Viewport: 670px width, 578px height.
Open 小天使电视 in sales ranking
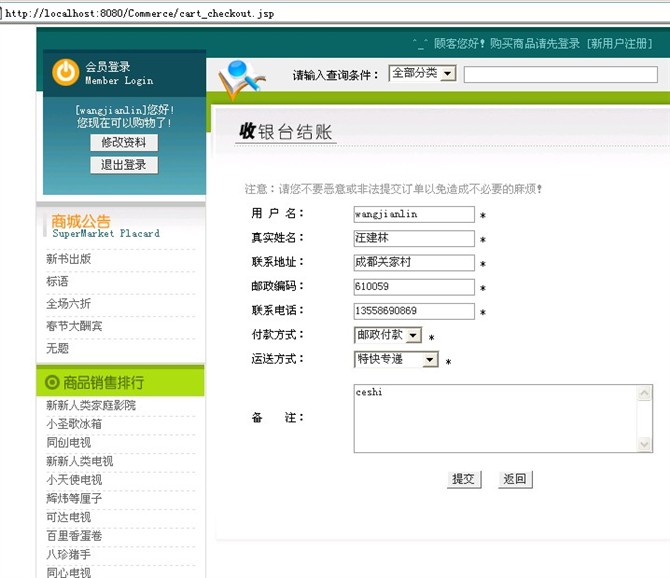tap(74, 480)
